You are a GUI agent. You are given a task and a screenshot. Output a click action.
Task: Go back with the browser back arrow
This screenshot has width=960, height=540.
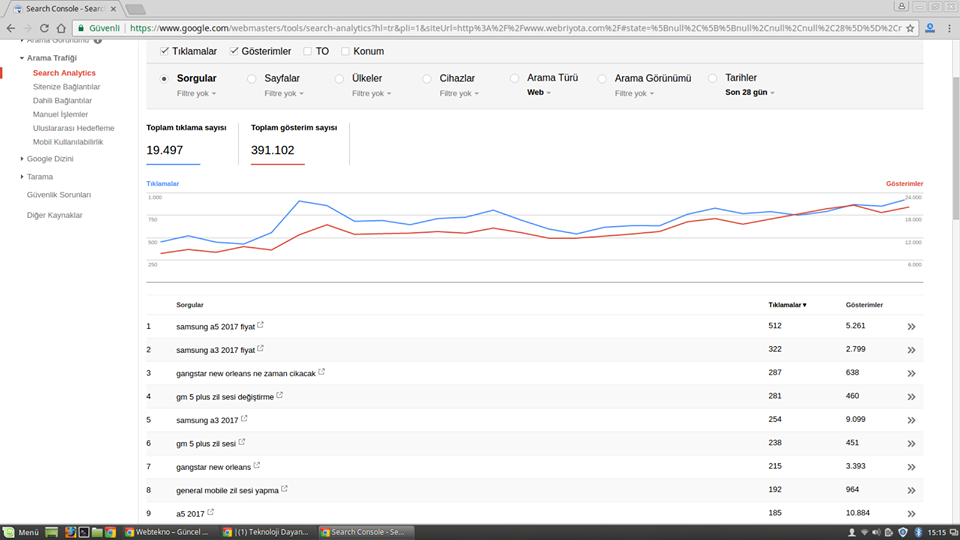click(11, 28)
